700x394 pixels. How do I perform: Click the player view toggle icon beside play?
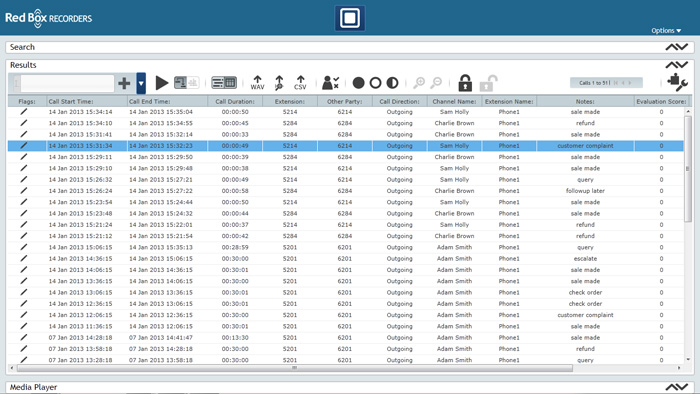[186, 83]
